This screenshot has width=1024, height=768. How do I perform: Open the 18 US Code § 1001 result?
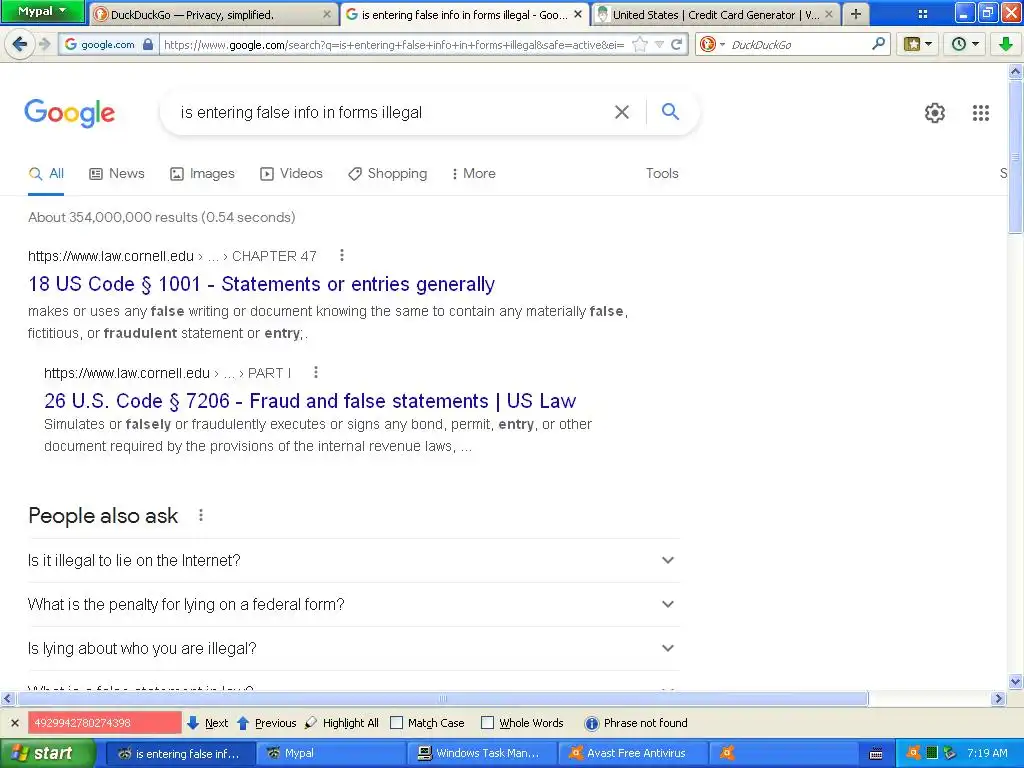[x=261, y=284]
